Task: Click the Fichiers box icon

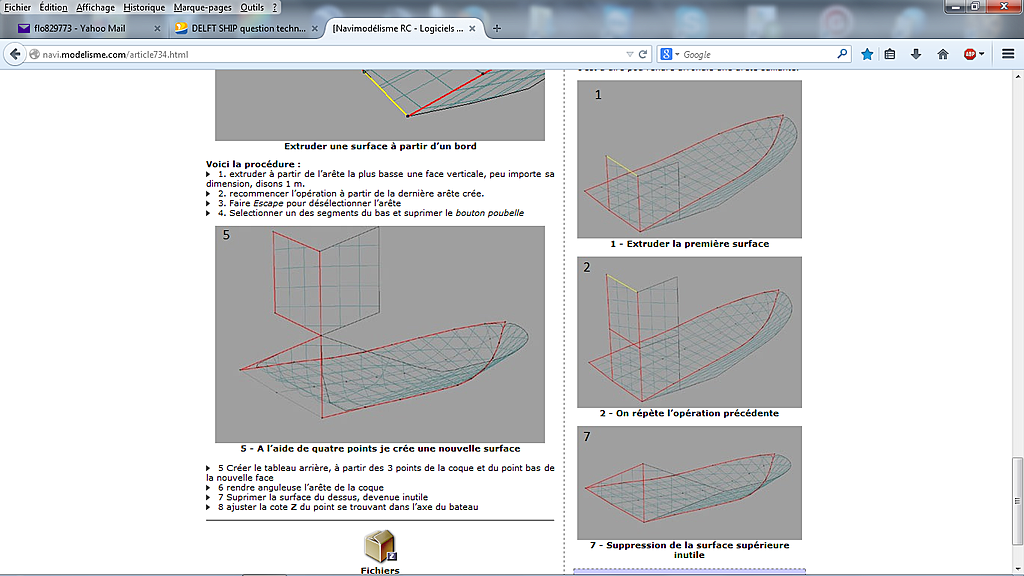Action: coord(380,546)
